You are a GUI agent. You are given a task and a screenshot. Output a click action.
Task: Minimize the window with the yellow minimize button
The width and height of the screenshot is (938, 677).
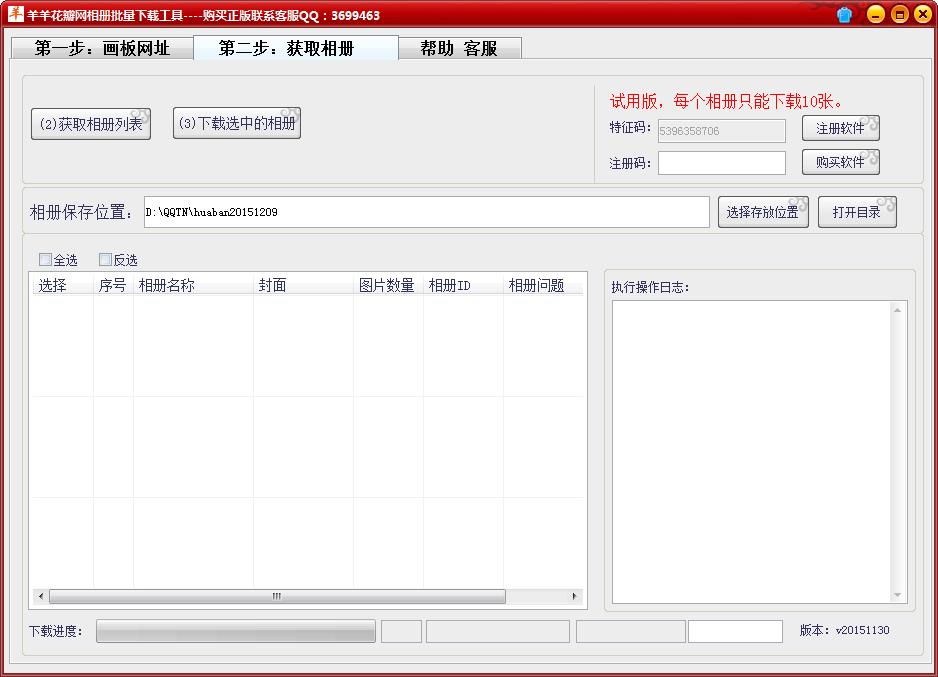click(875, 14)
